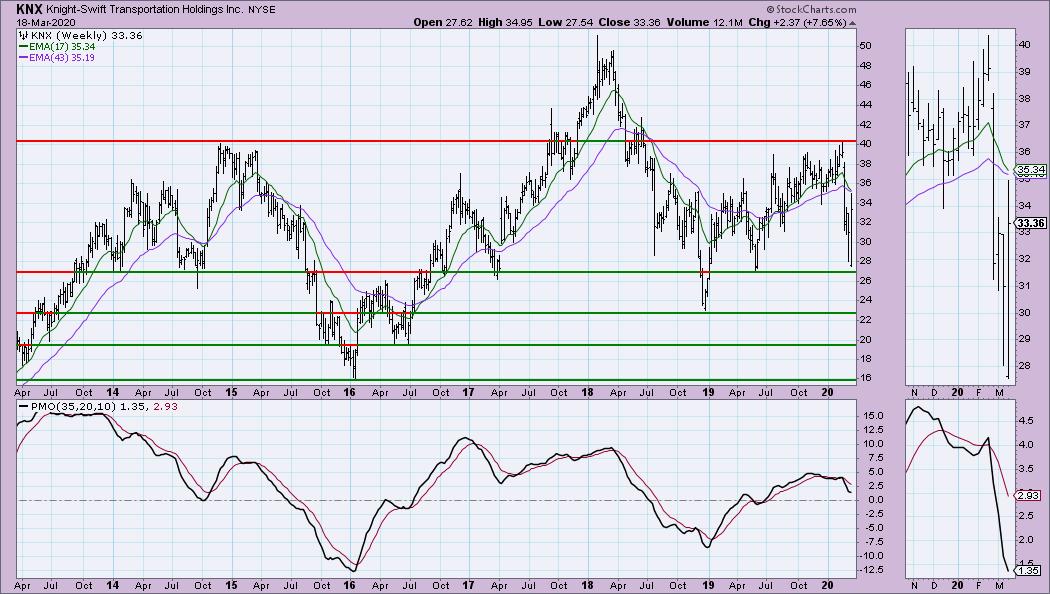Click the 2.0 label on the zoom PMO axis
This screenshot has height=594, width=1050.
click(x=1026, y=540)
